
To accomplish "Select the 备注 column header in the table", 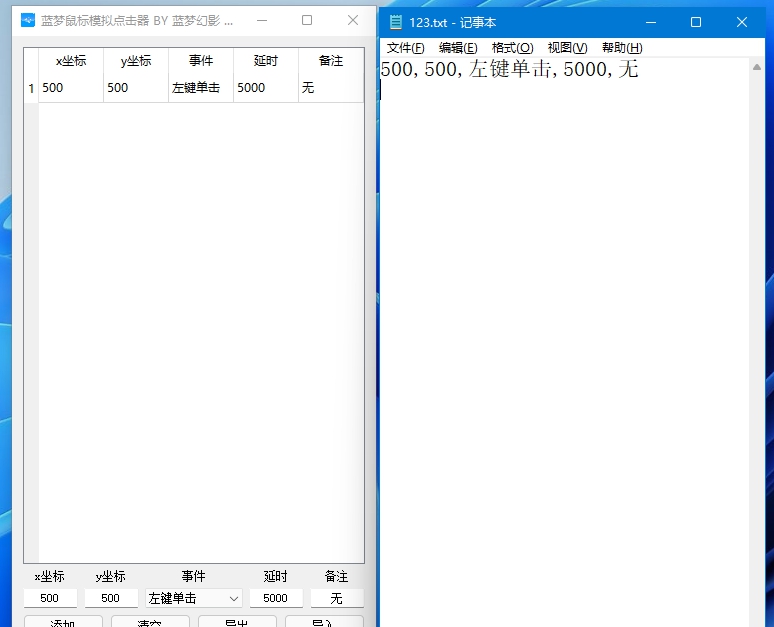I will 331,61.
